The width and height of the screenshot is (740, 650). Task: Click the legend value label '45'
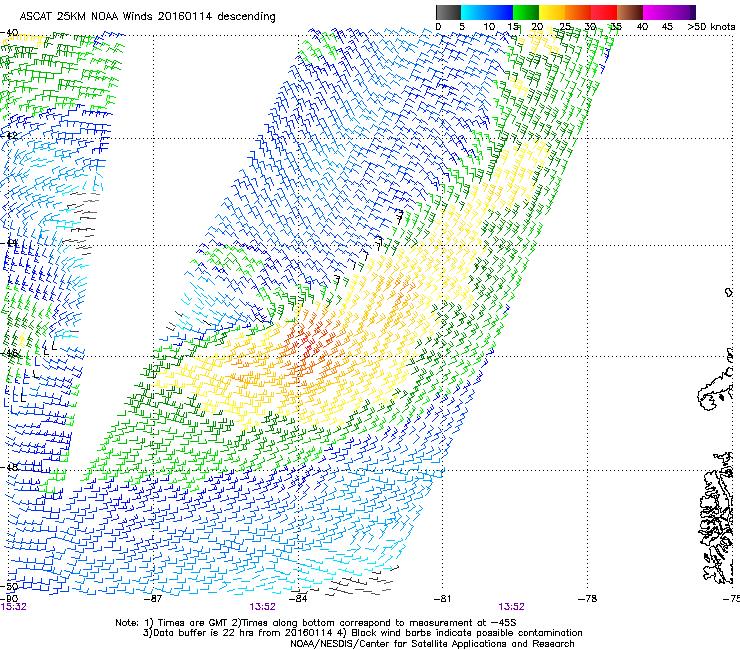click(x=667, y=27)
